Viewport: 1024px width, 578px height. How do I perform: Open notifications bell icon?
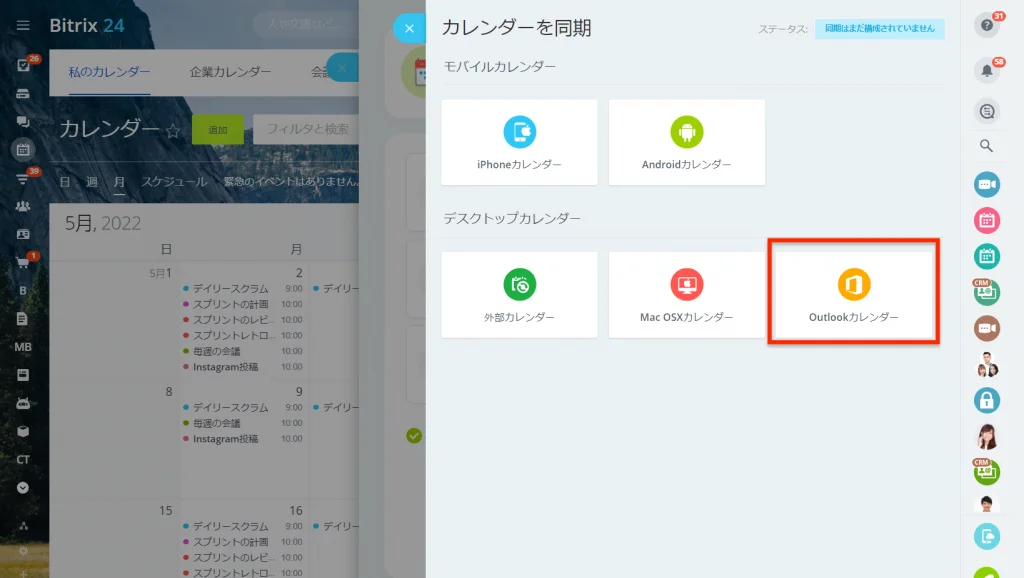pyautogui.click(x=987, y=71)
